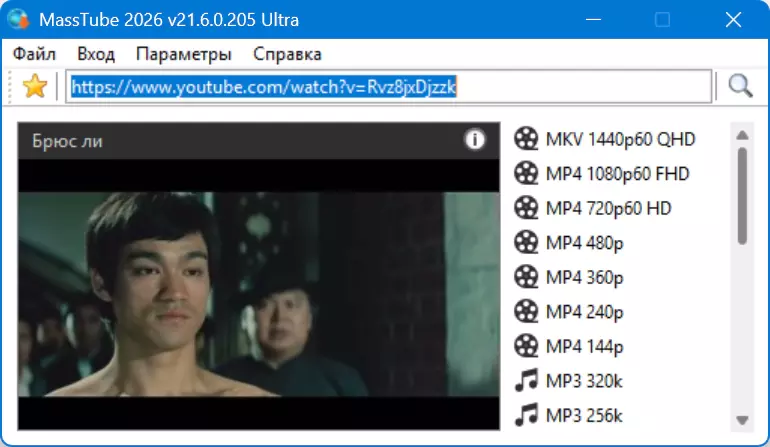The image size is (770, 447).
Task: Open video info with the i icon
Action: pos(474,140)
